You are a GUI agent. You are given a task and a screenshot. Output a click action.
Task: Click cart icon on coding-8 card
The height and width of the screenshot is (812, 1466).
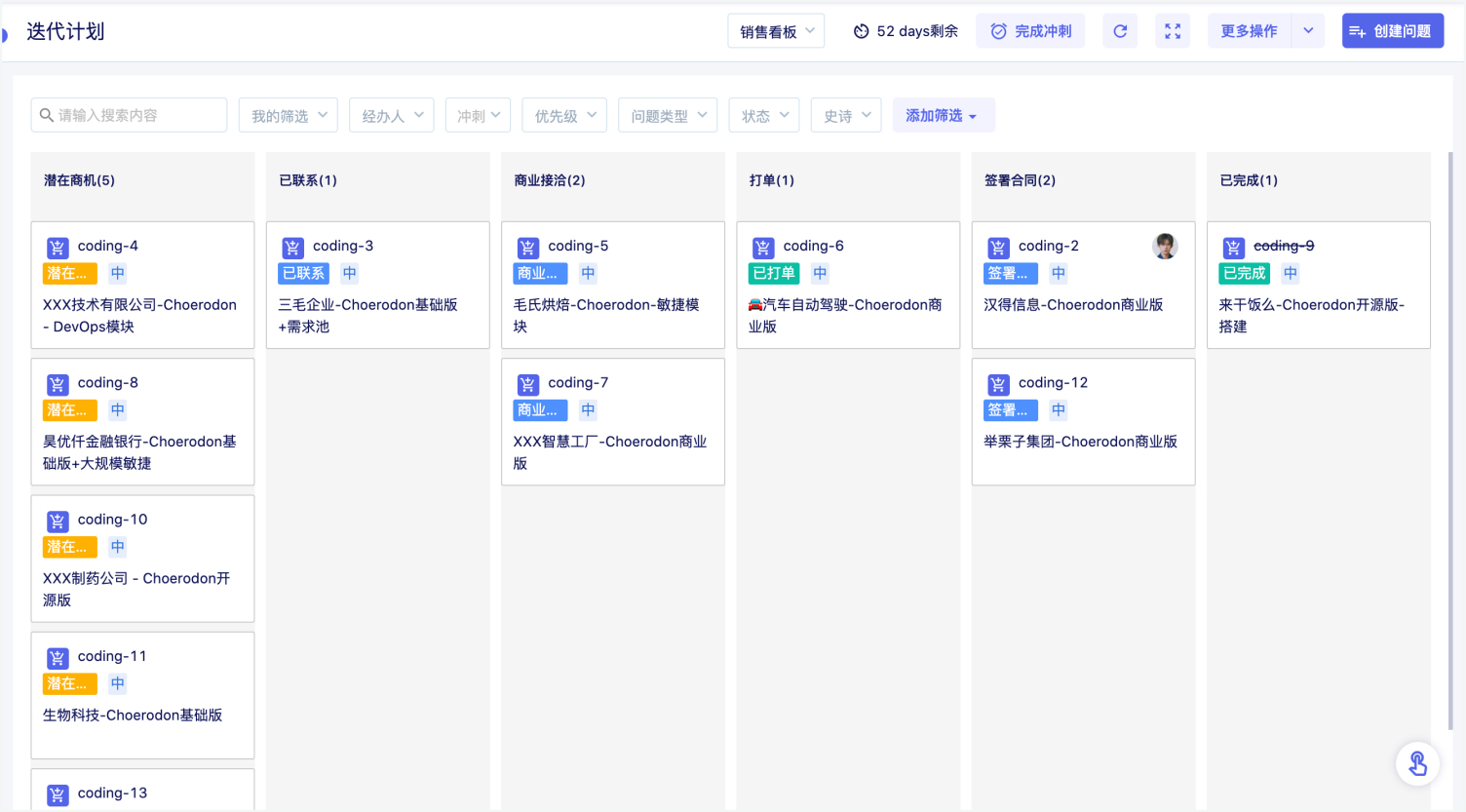58,384
